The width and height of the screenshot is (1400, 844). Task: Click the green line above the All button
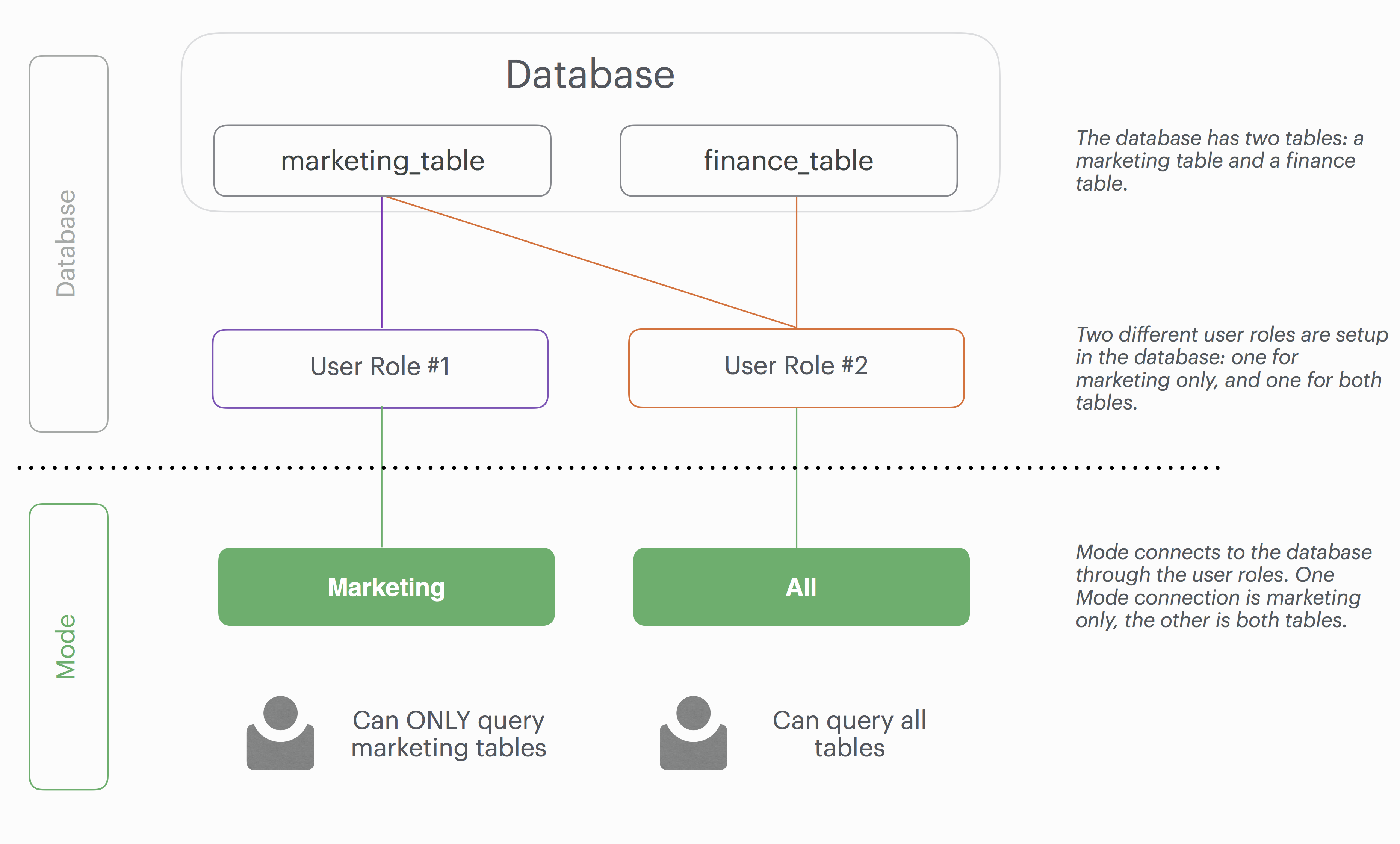pos(797,500)
